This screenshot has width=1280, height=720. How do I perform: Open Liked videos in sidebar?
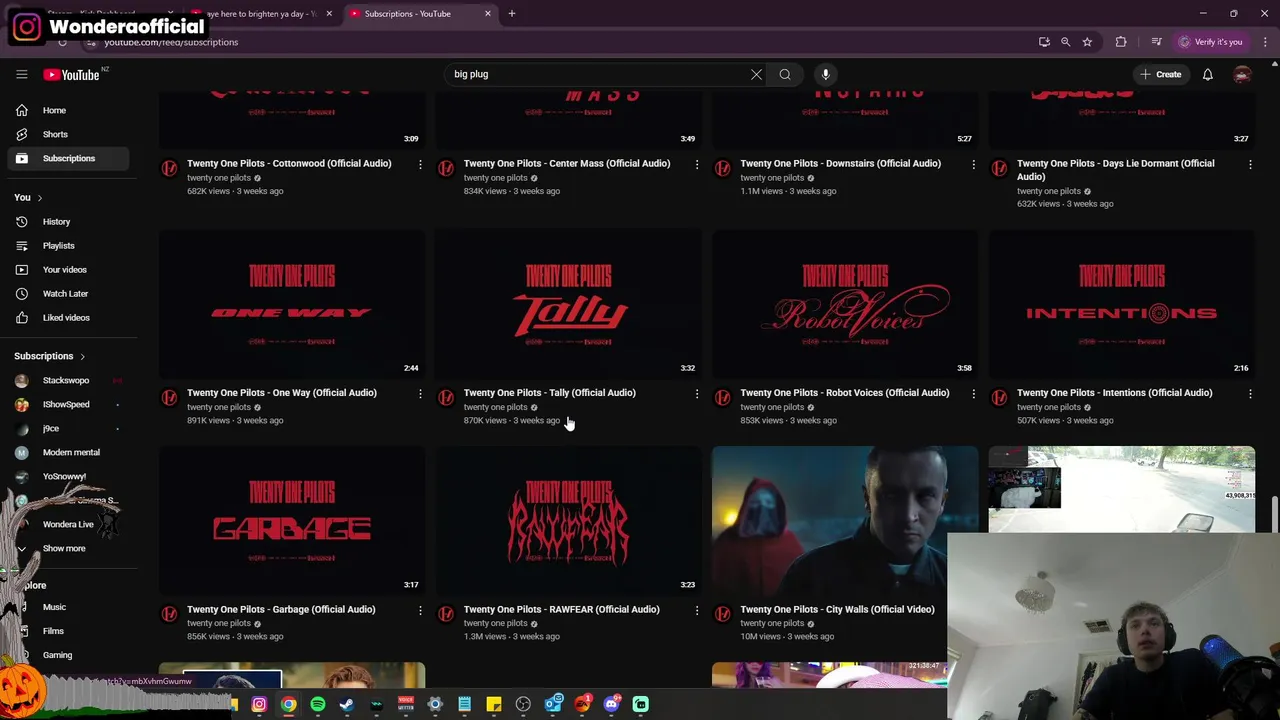click(x=68, y=318)
